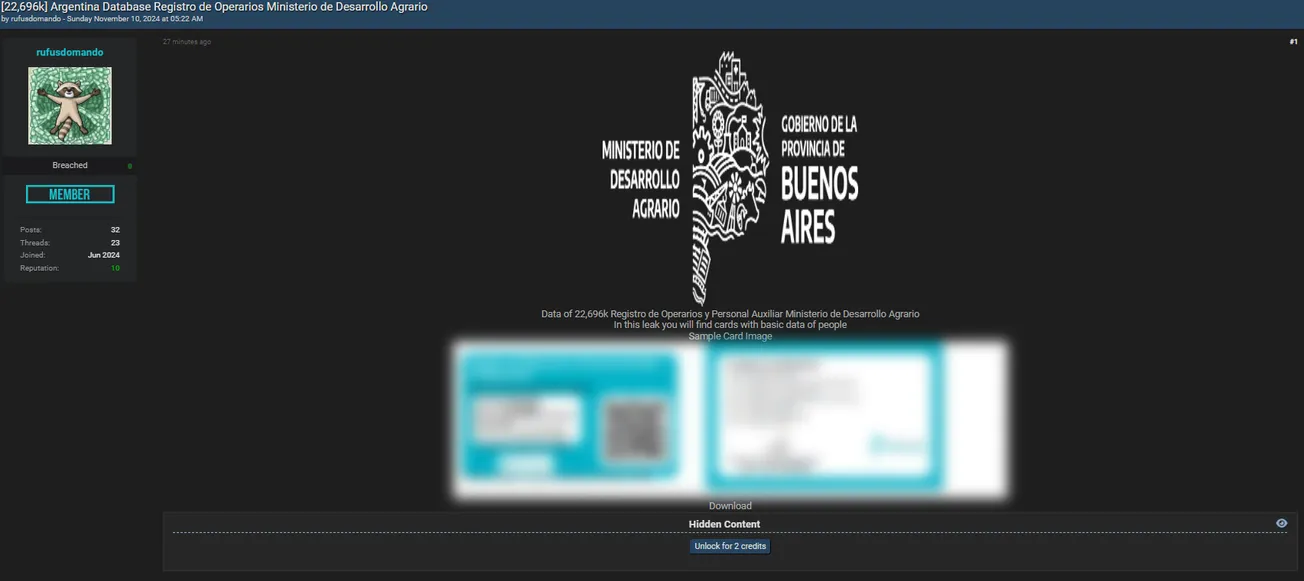Click the Unlock for 2 credits button
Screen dimensions: 1304x581
tap(729, 546)
